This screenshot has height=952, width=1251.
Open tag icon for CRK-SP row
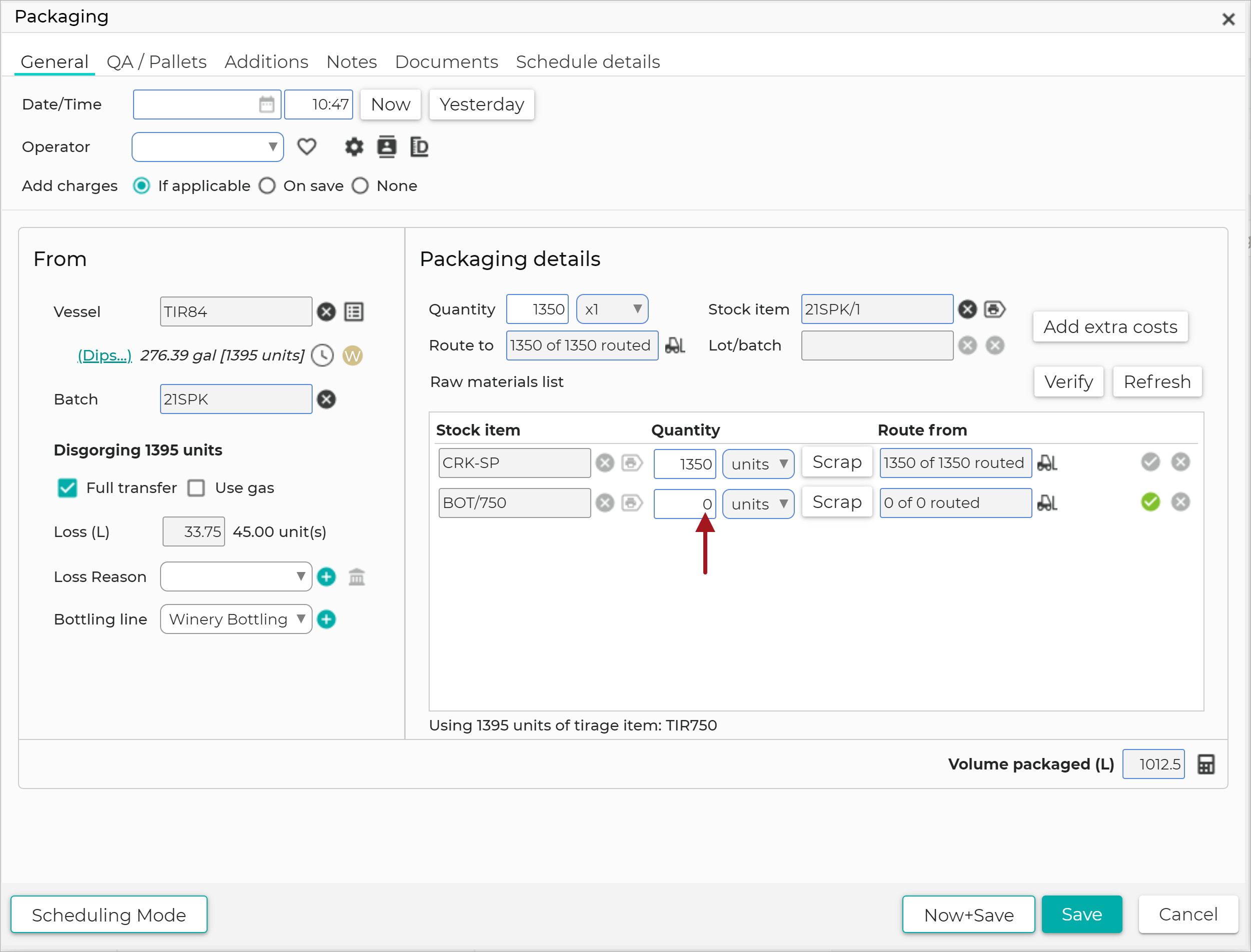pyautogui.click(x=632, y=463)
